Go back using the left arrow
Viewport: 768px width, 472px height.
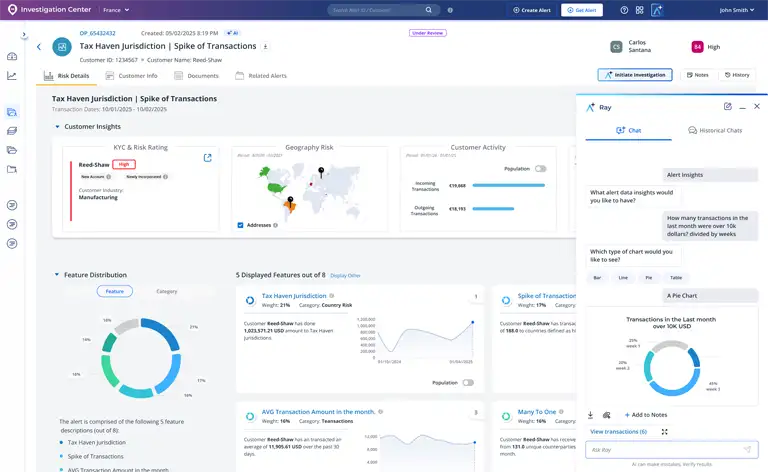[39, 47]
